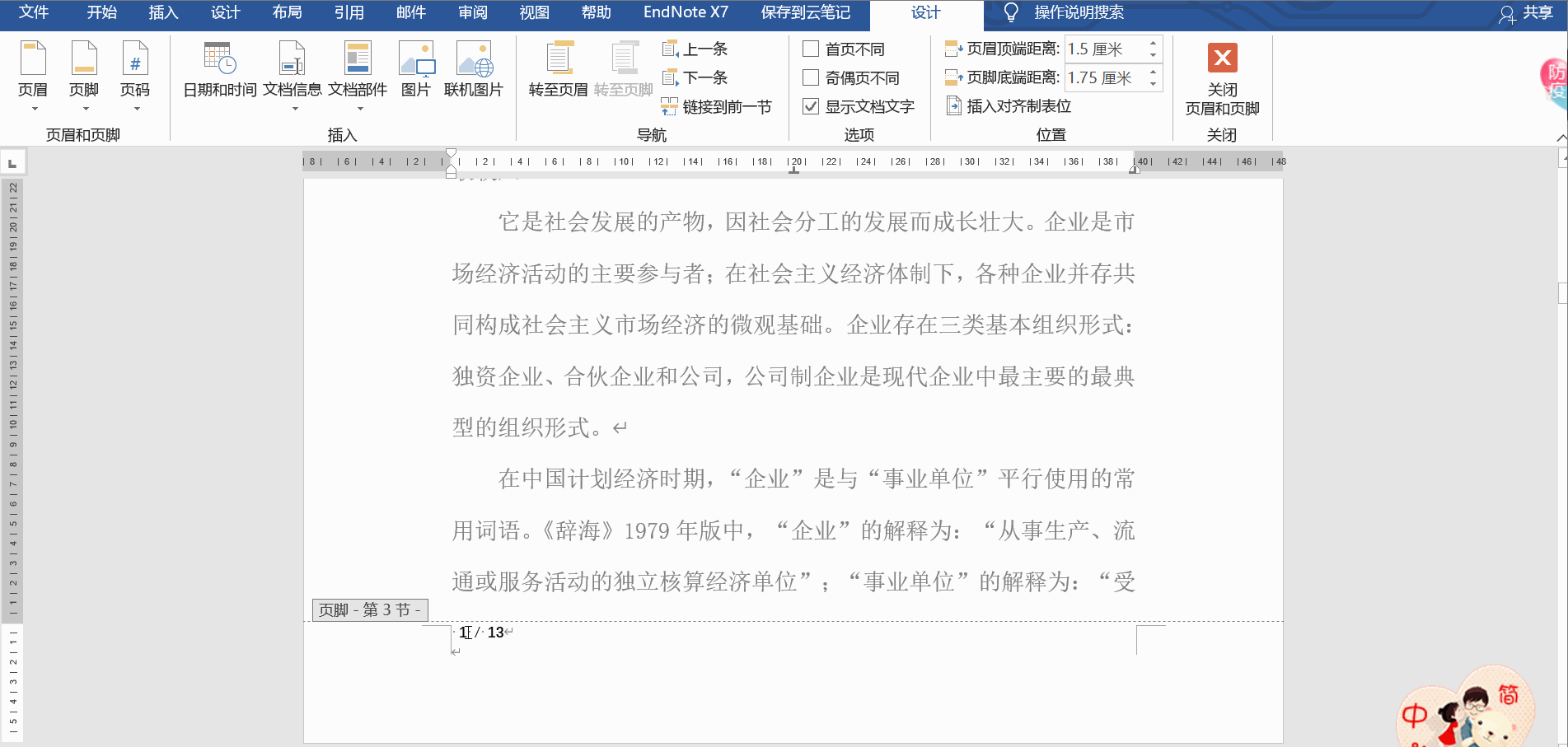Enable the 首页不同 checkbox
The height and width of the screenshot is (747, 1568).
[x=810, y=49]
